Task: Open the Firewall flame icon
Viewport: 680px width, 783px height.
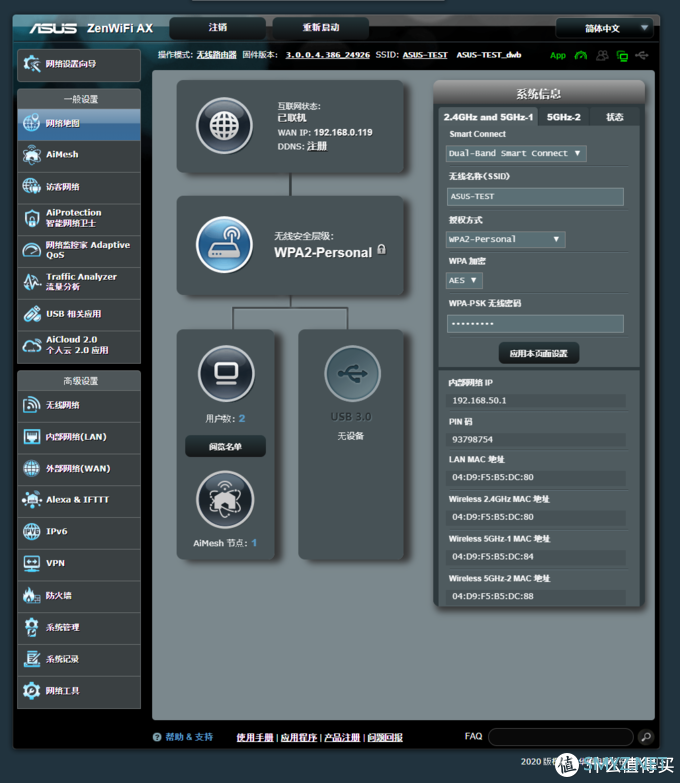Action: 31,595
